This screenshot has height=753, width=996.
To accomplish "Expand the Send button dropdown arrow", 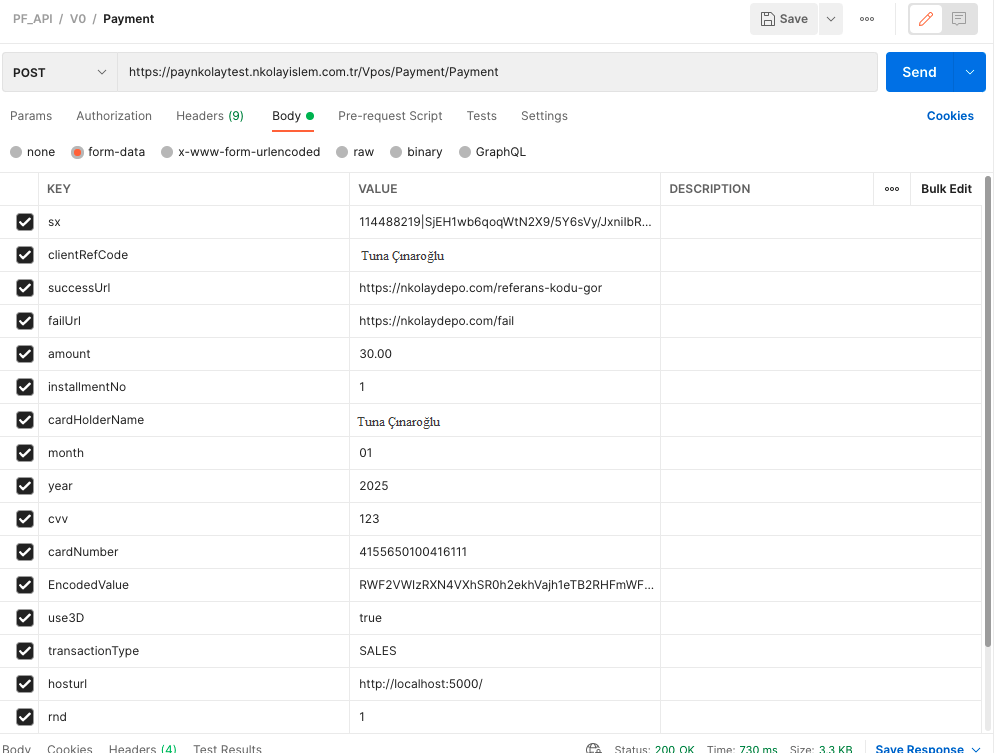I will (969, 72).
